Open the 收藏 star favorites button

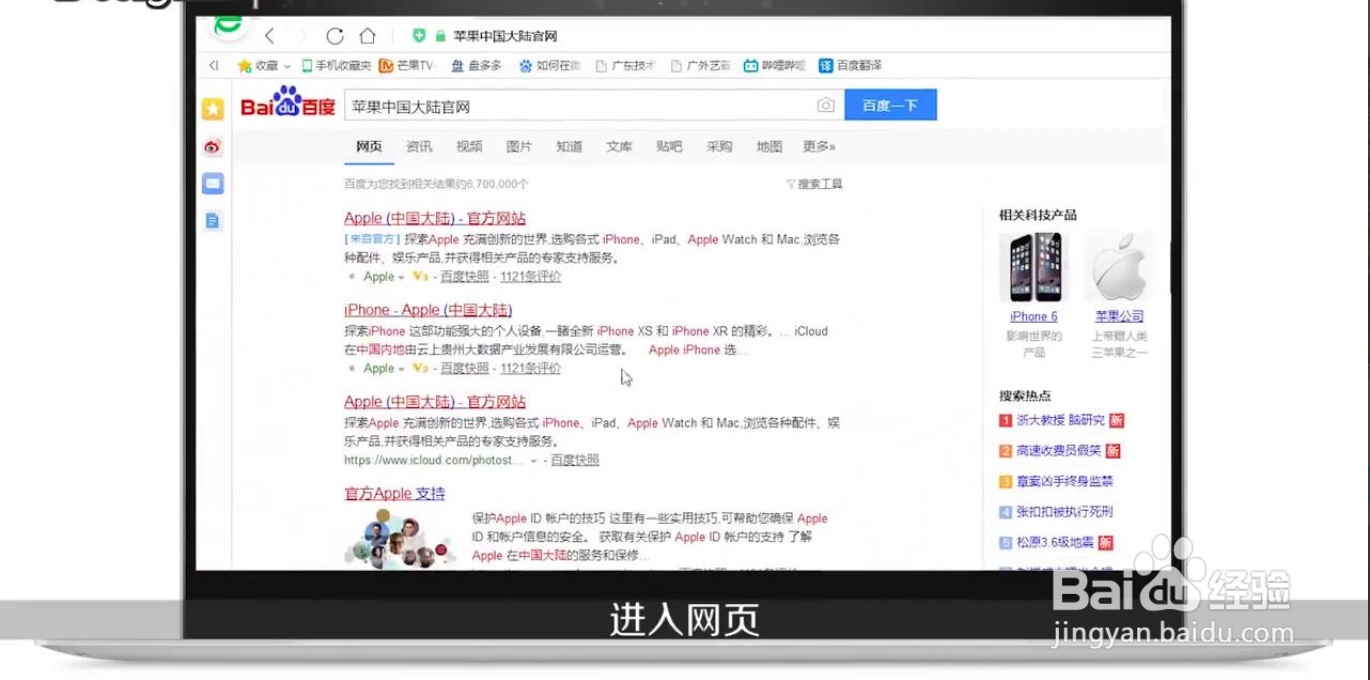click(x=258, y=66)
